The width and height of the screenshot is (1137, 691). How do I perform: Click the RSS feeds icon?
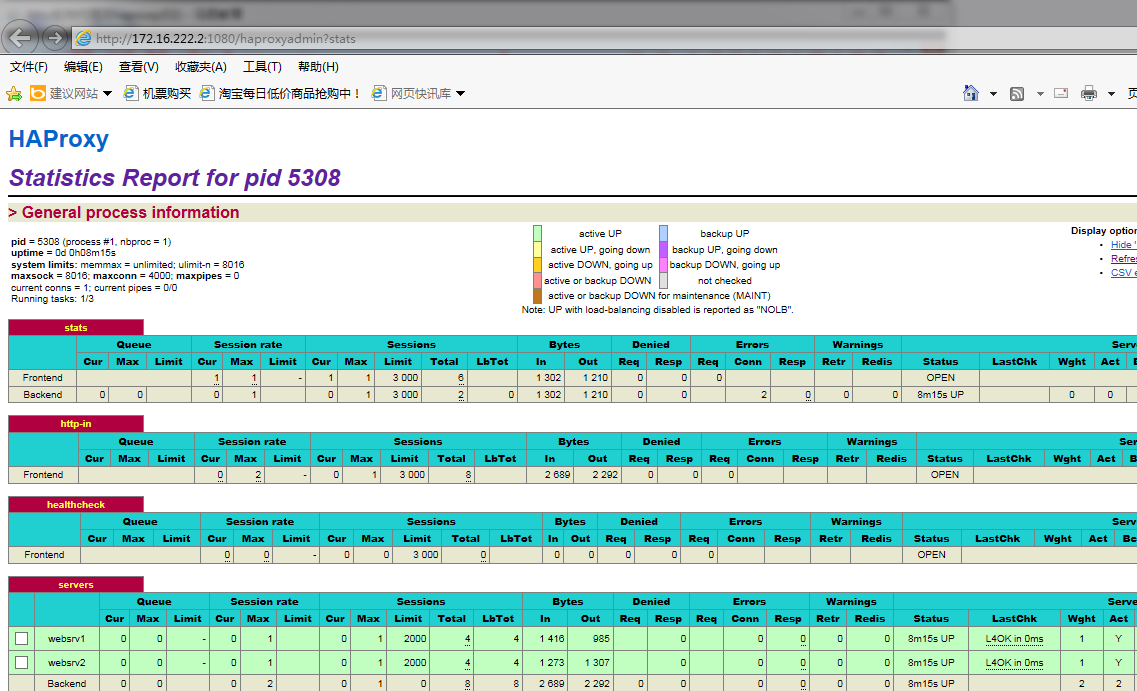pos(1017,94)
